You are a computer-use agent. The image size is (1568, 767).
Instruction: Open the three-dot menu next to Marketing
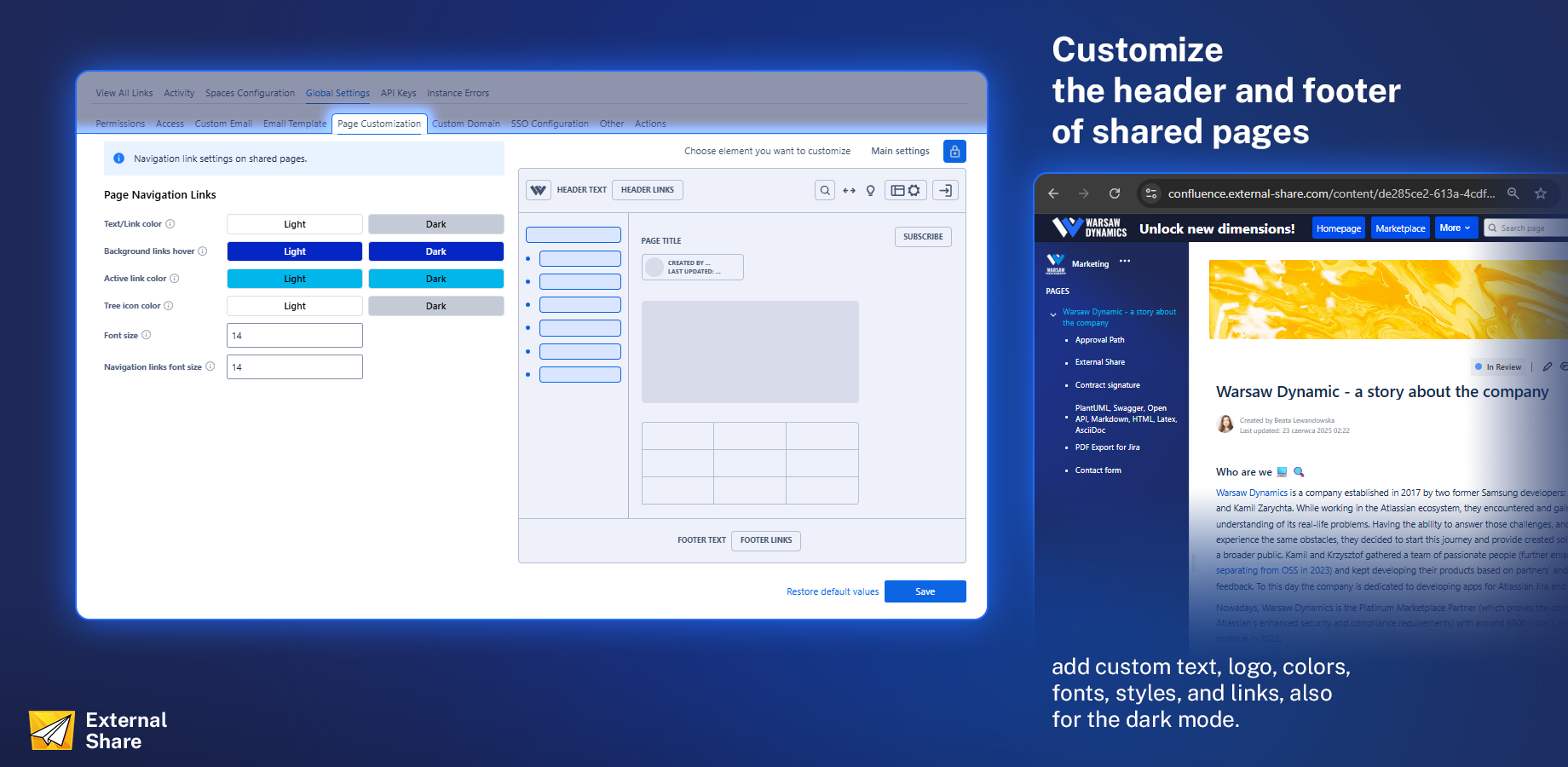[x=1125, y=261]
